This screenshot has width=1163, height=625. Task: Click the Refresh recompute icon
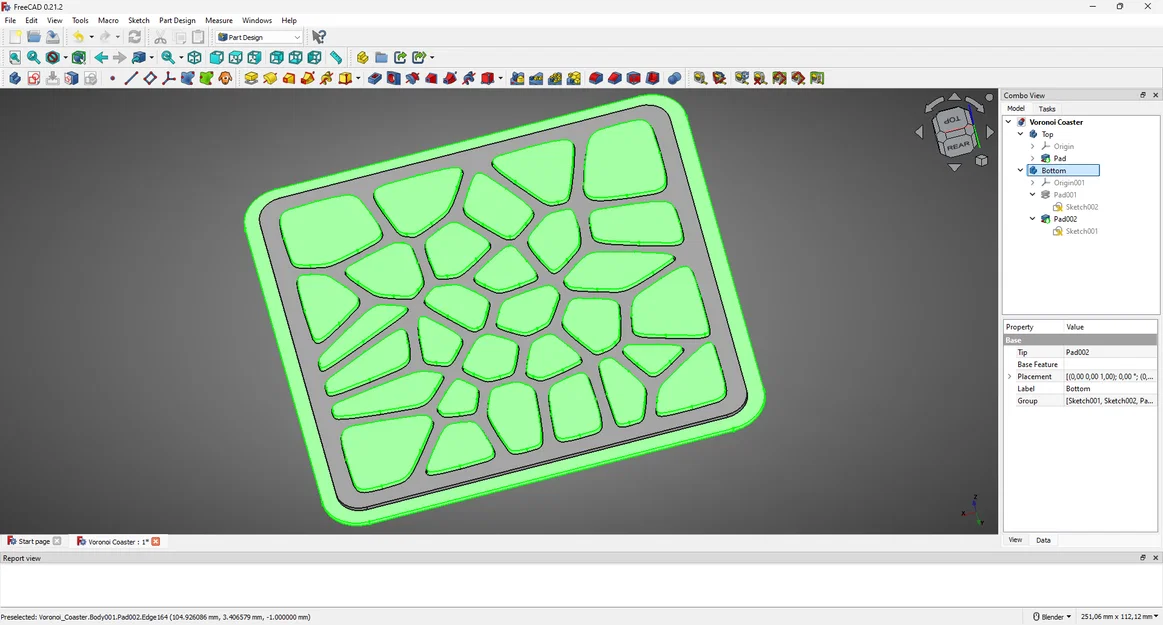134,37
